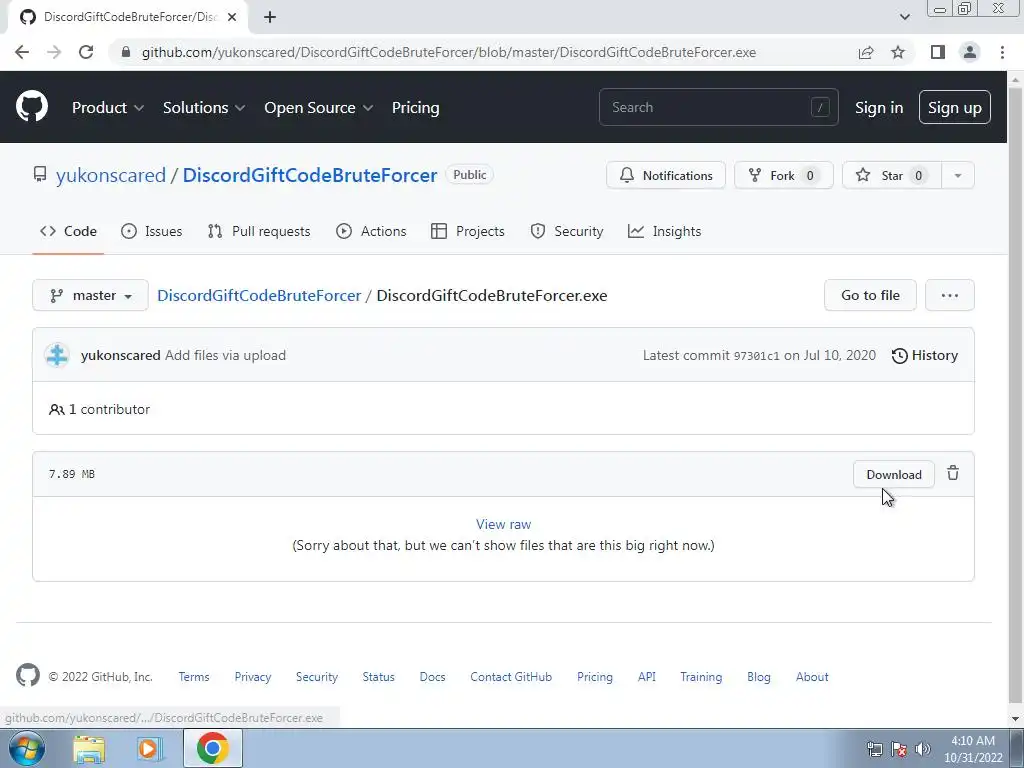Open the yukonscared owner link
1024x768 pixels.
point(111,175)
